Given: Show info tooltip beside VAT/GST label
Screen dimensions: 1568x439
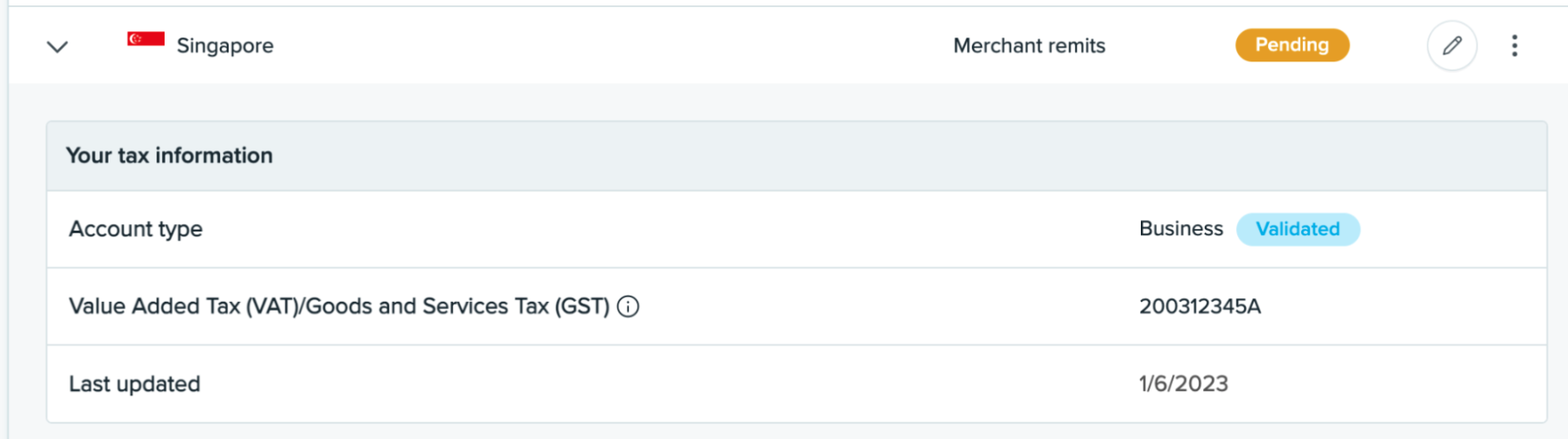Looking at the screenshot, I should tap(628, 307).
